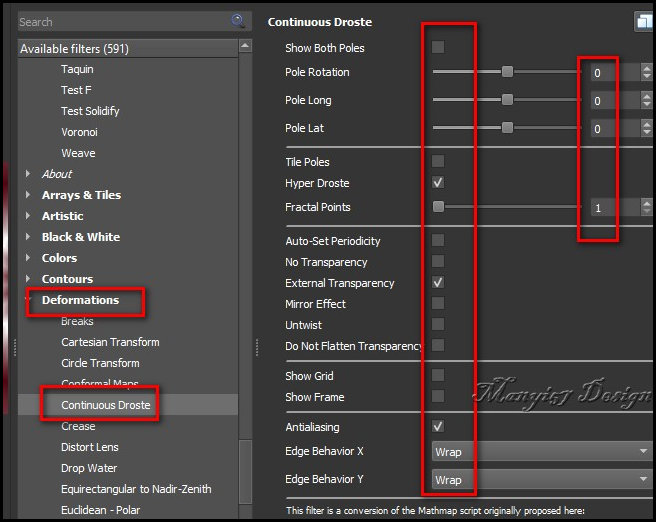Select the Crease filter
Viewport: 656px width, 522px height.
(78, 426)
